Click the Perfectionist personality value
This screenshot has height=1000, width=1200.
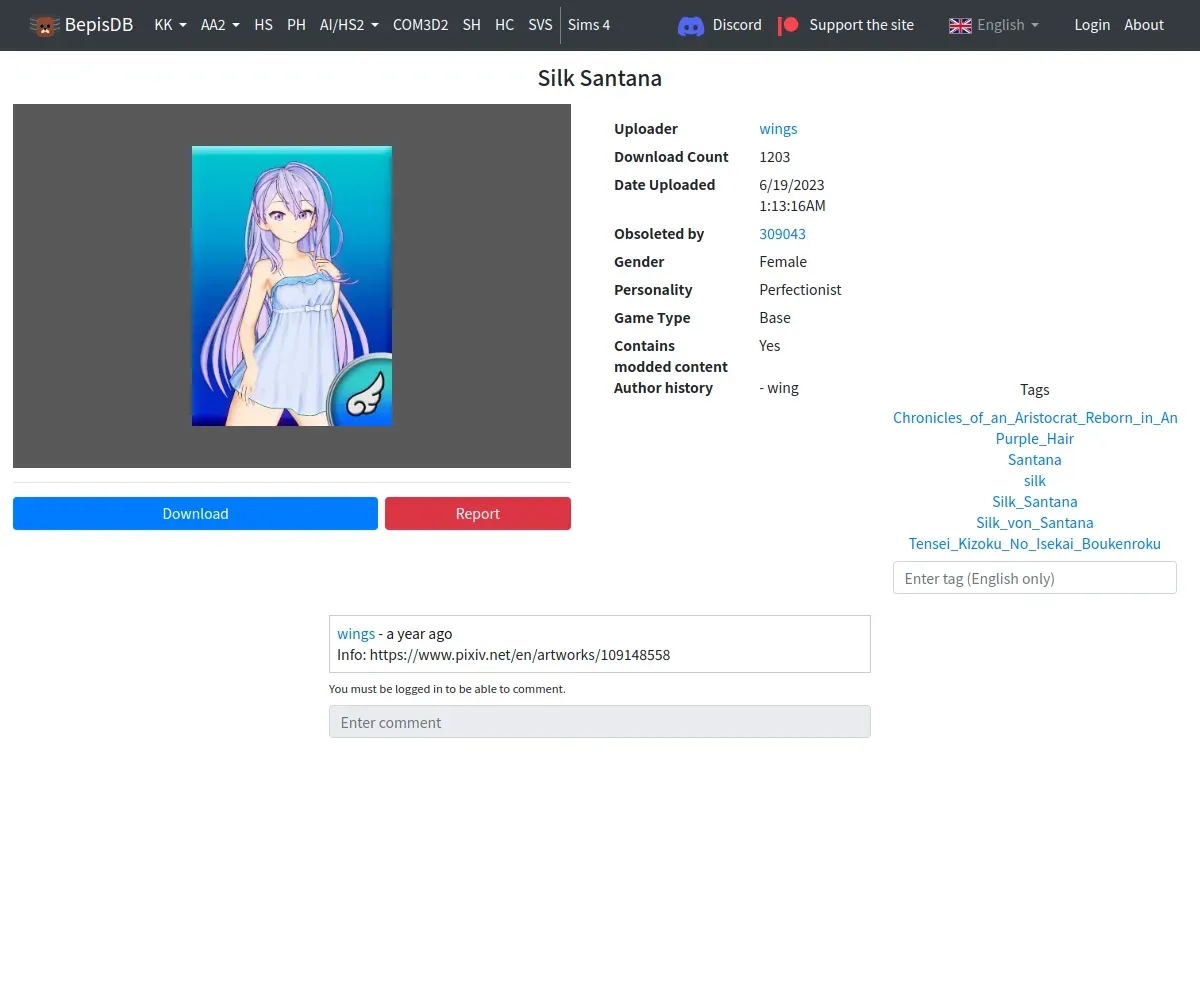coord(800,290)
